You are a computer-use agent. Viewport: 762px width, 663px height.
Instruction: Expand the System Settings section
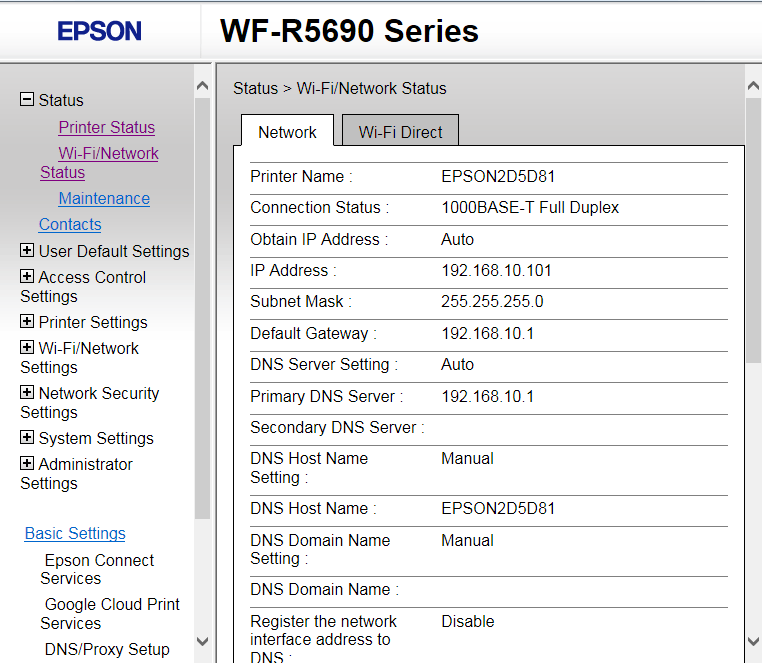coord(27,438)
